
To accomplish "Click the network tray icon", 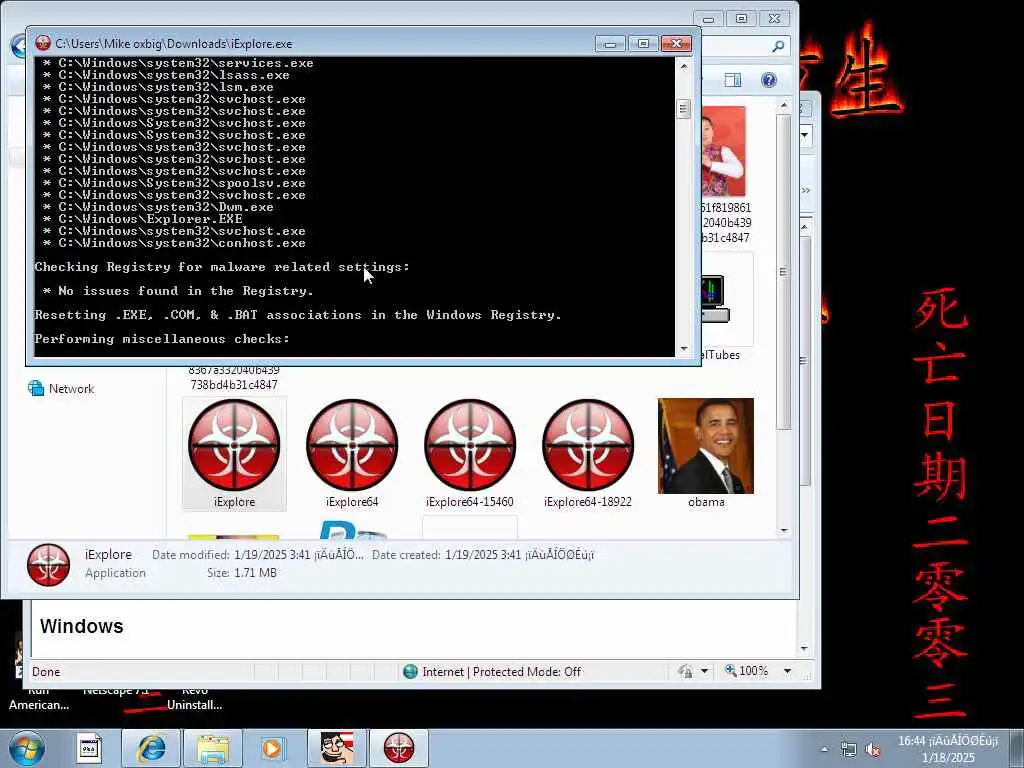I will point(848,749).
